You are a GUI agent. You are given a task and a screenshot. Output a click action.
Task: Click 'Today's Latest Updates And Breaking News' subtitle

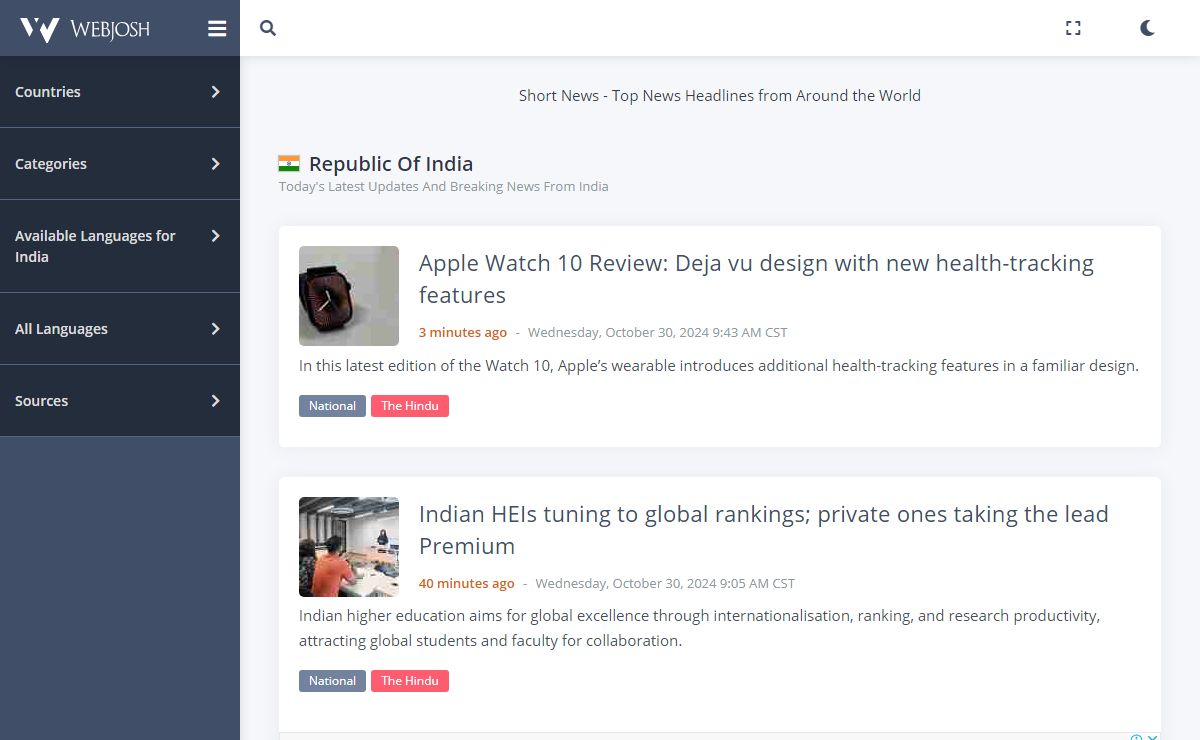pyautogui.click(x=443, y=187)
